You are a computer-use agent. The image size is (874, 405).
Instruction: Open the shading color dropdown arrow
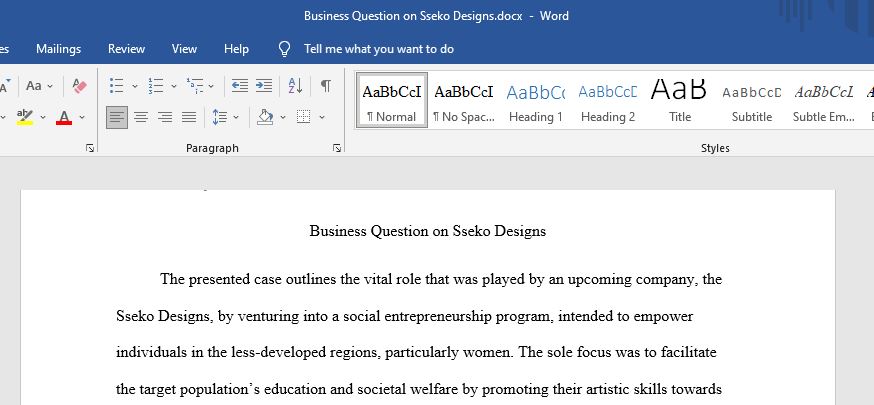283,118
